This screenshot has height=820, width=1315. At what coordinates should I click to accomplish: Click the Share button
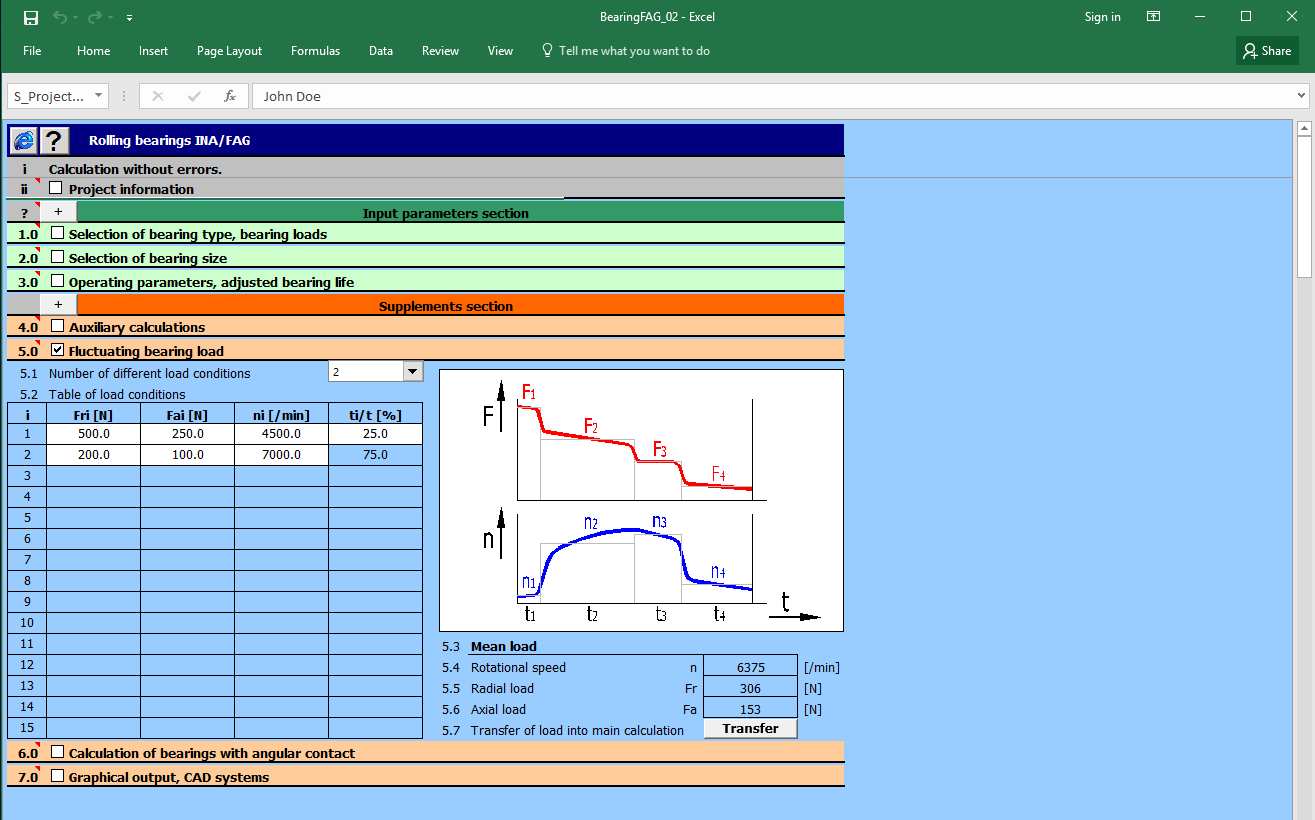click(1267, 51)
